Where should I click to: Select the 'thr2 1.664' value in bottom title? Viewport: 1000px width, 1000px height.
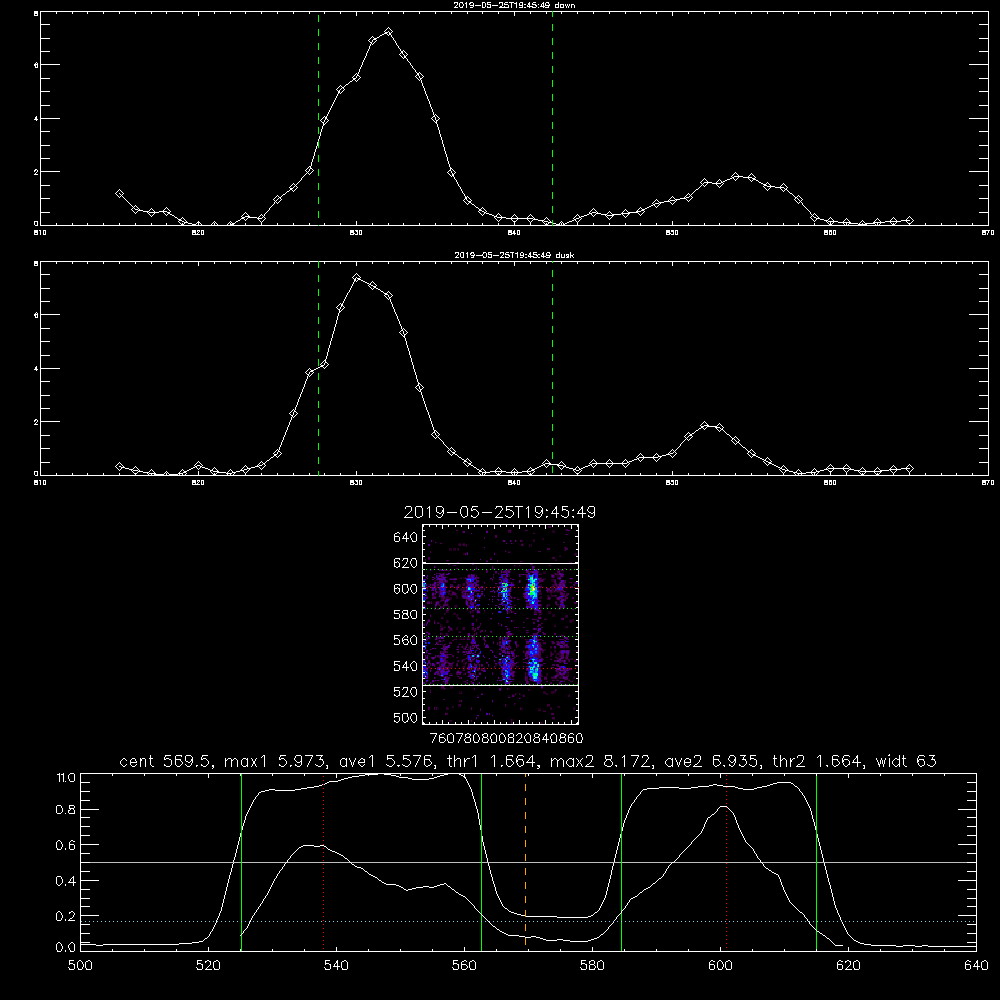tap(818, 761)
